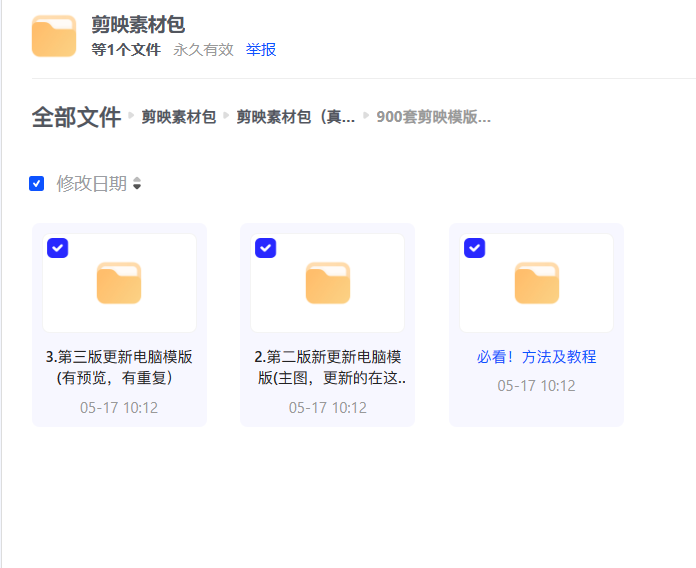The width and height of the screenshot is (696, 568).
Task: Uncheck the 3.第三版更新电脑模版 folder checkbox
Action: (x=57, y=247)
